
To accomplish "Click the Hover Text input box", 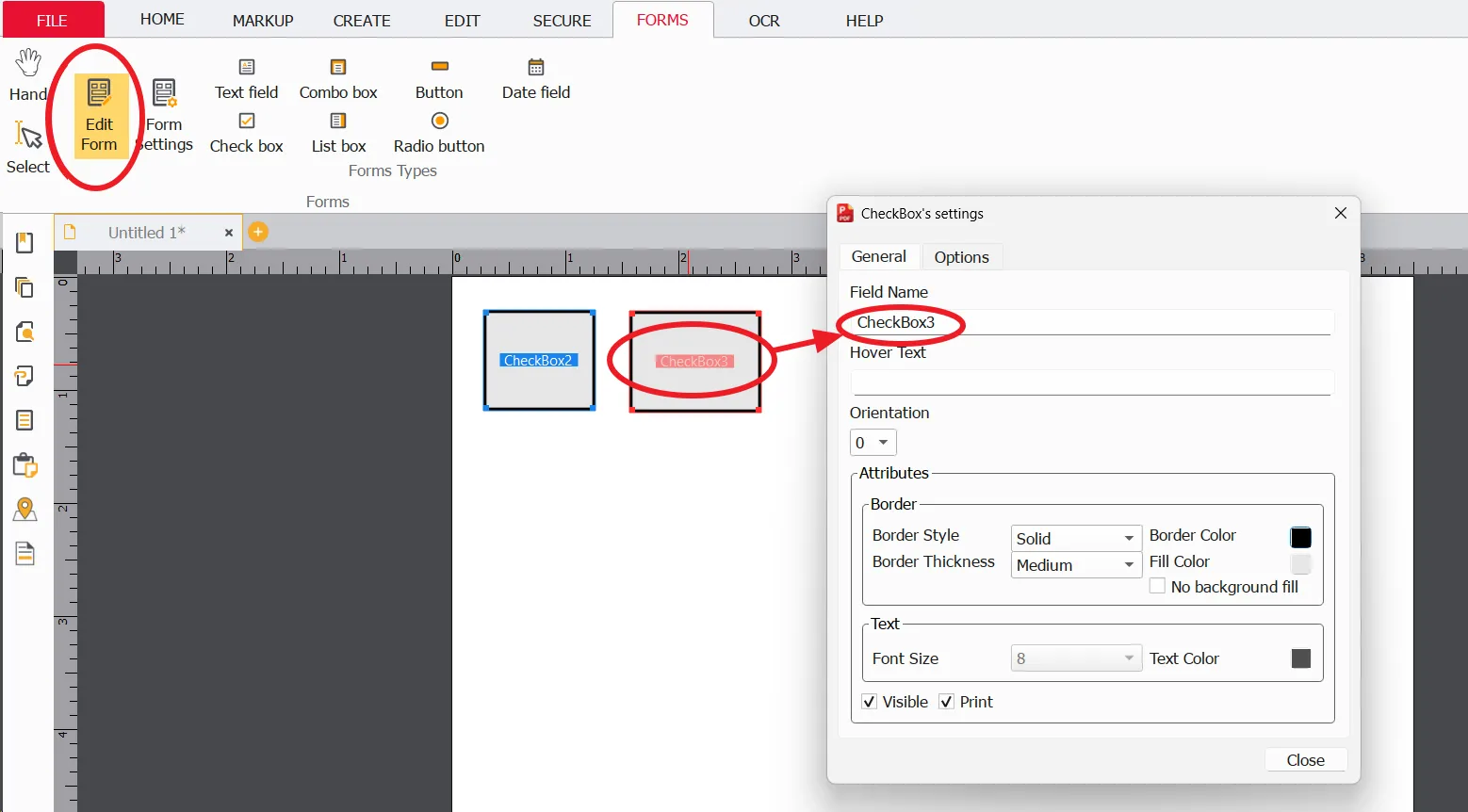I will coord(1091,382).
